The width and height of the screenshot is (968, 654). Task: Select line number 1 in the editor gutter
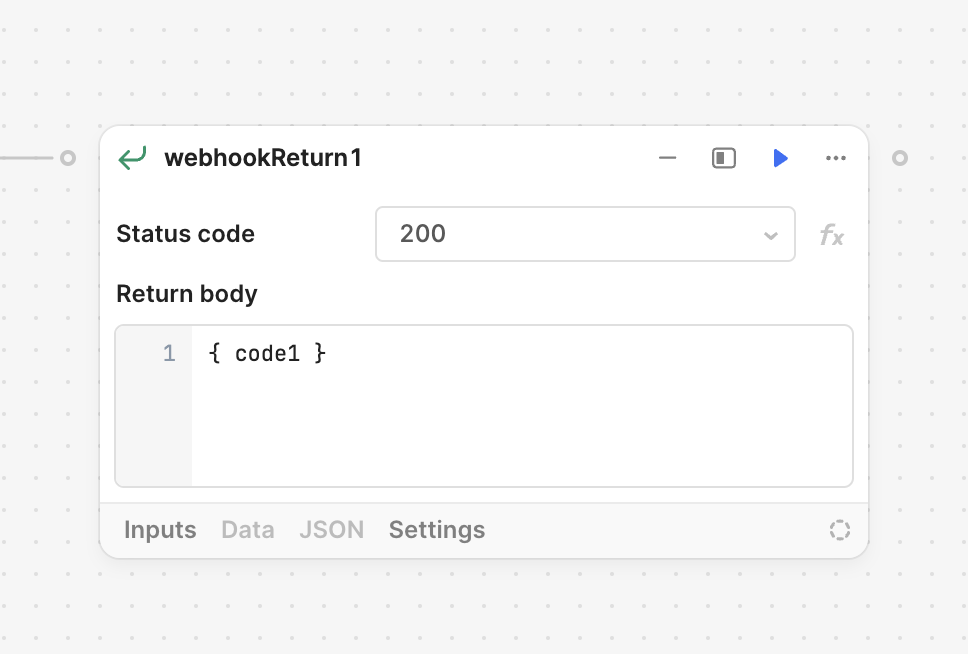pos(169,353)
